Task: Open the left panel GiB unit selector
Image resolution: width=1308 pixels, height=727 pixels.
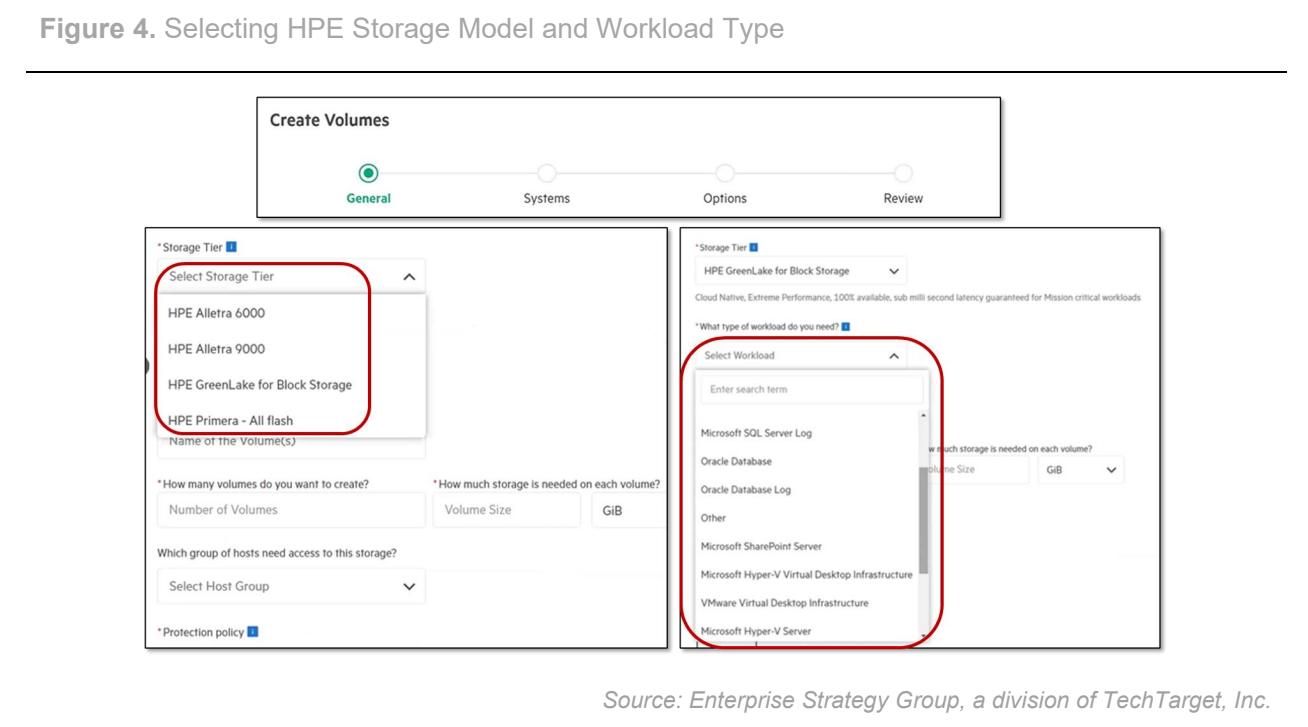Action: pyautogui.click(x=629, y=510)
